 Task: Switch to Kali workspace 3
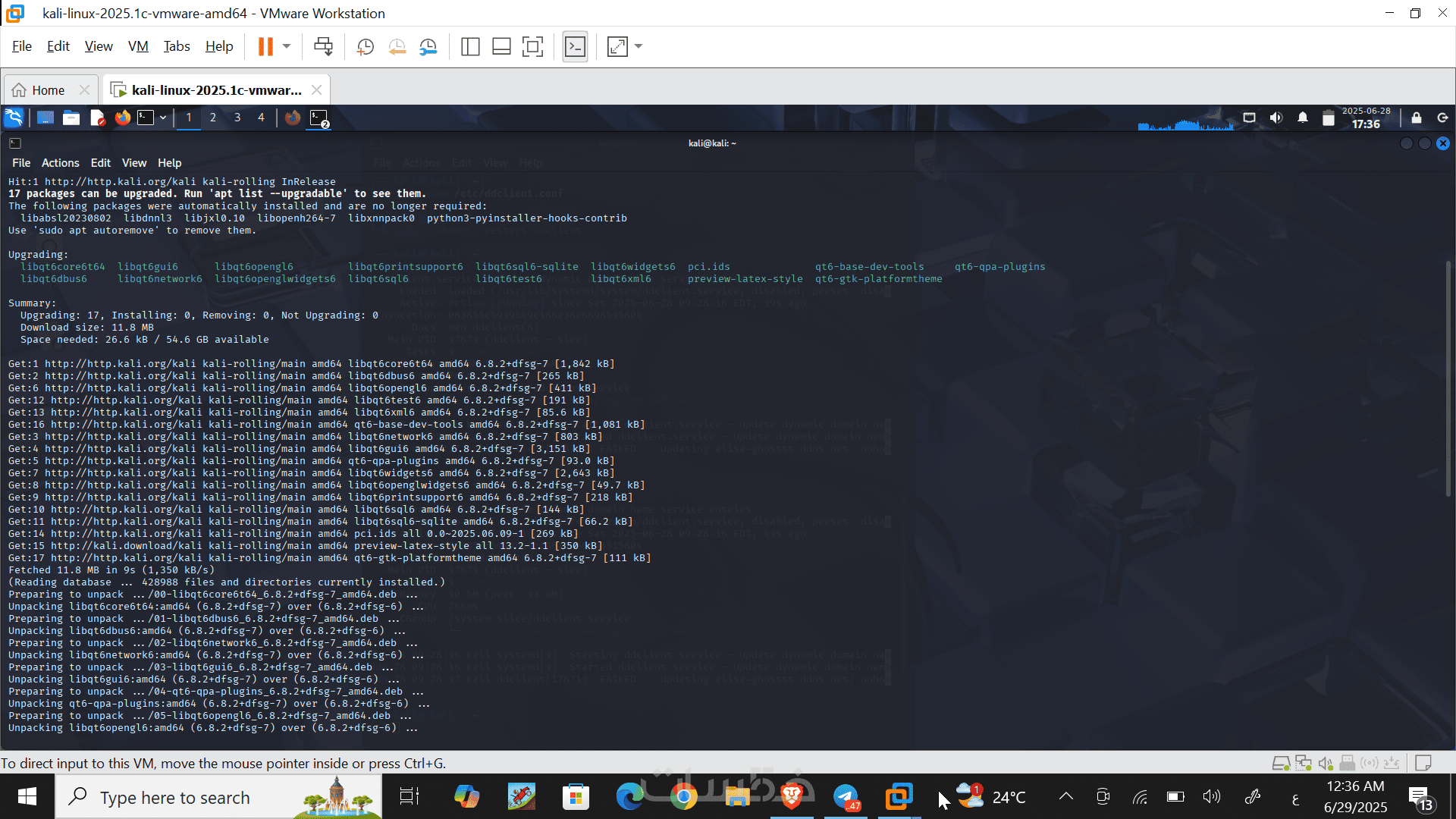point(237,118)
